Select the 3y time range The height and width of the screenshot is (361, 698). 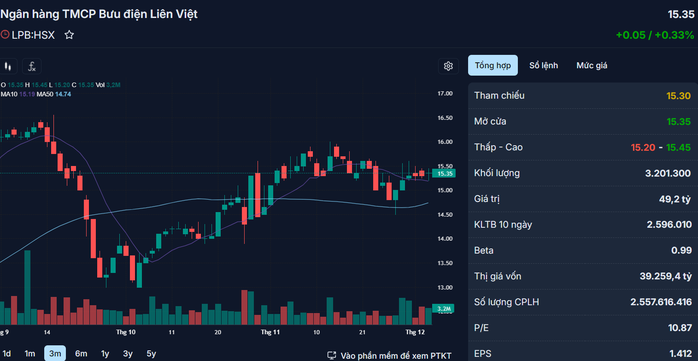tap(128, 354)
